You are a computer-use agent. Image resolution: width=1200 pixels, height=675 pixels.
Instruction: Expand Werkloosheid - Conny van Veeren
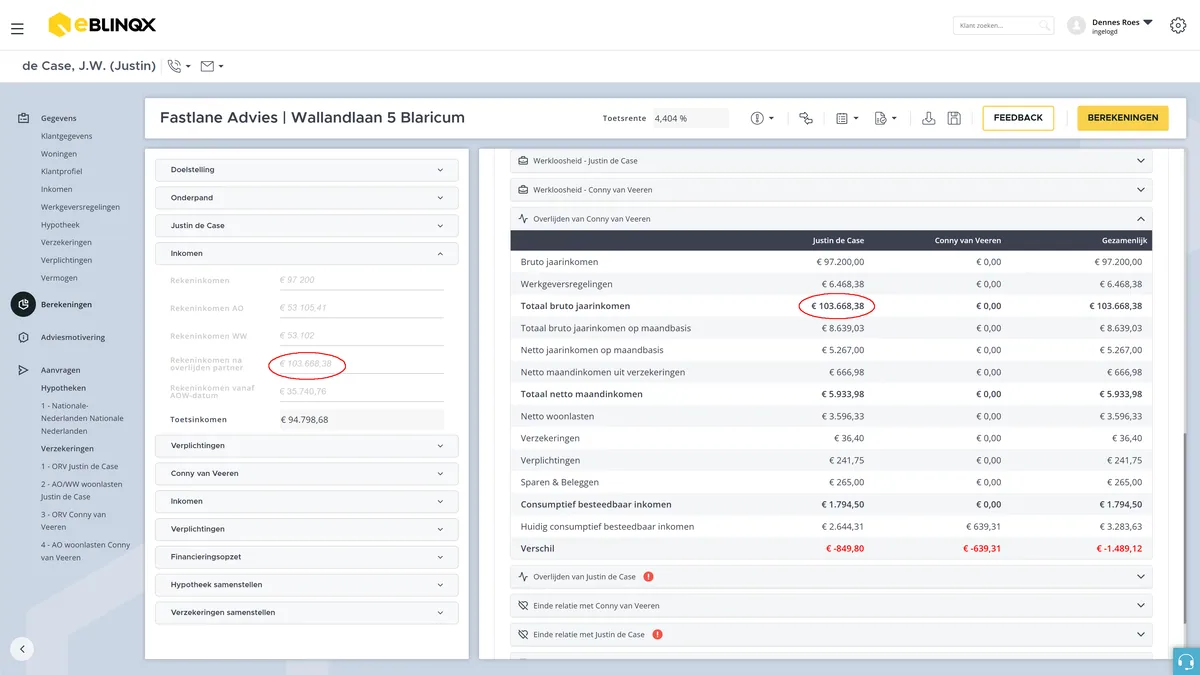click(831, 190)
